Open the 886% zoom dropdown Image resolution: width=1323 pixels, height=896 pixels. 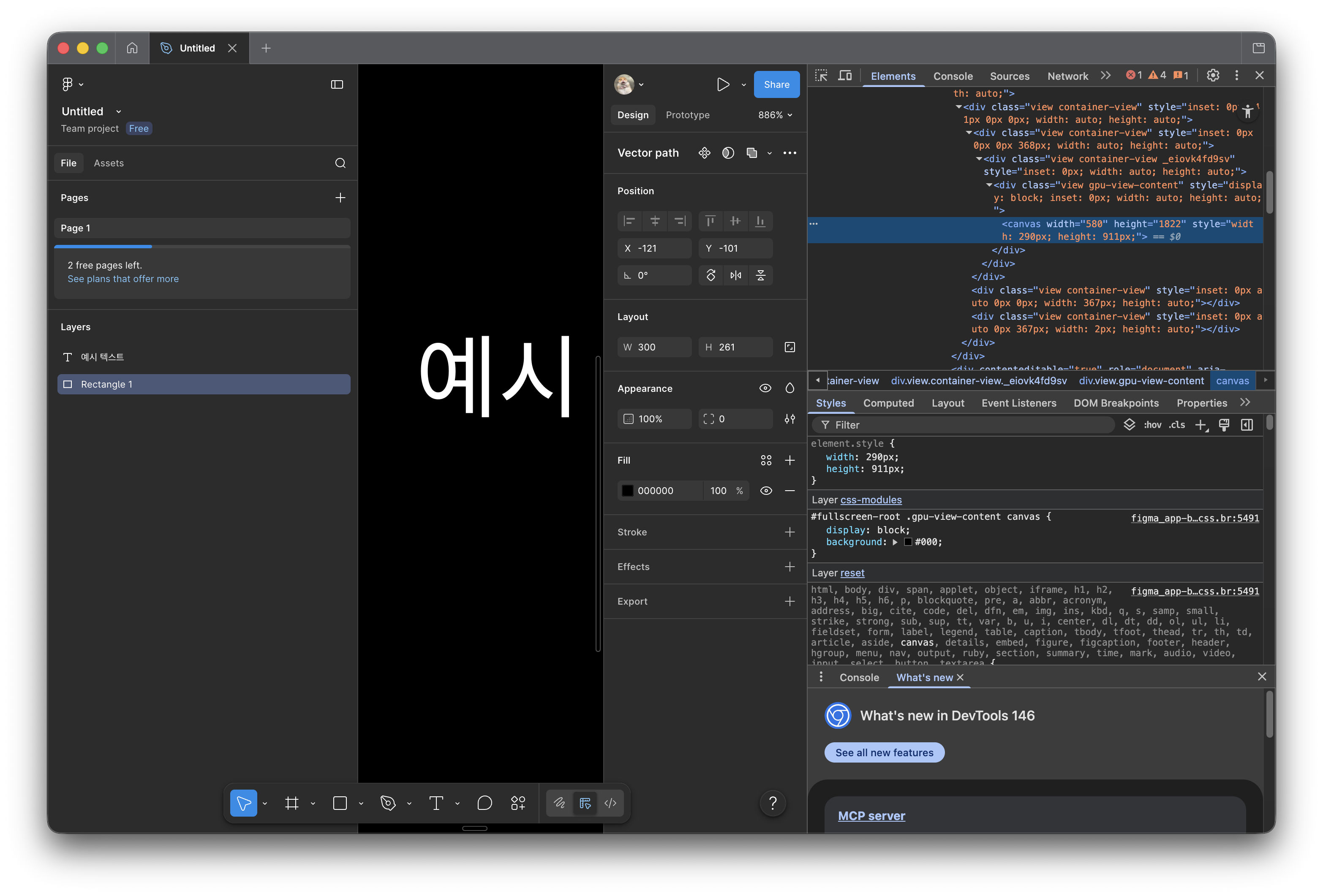pos(776,115)
